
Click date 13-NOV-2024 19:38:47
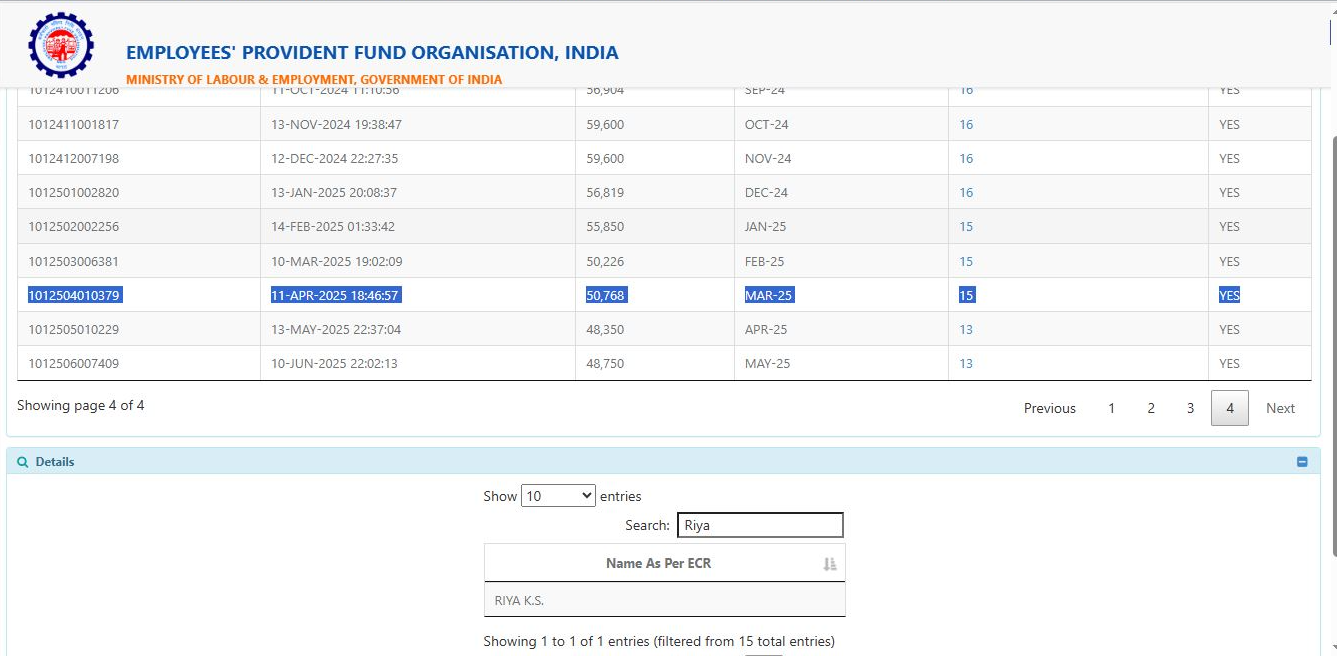click(336, 125)
